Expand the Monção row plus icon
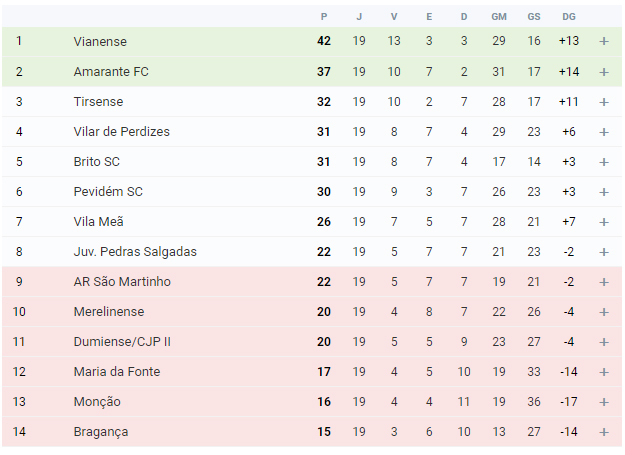 [x=603, y=402]
